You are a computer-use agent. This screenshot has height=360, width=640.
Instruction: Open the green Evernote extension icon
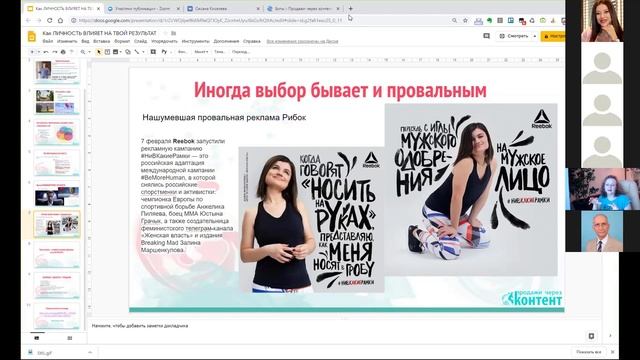(489, 20)
